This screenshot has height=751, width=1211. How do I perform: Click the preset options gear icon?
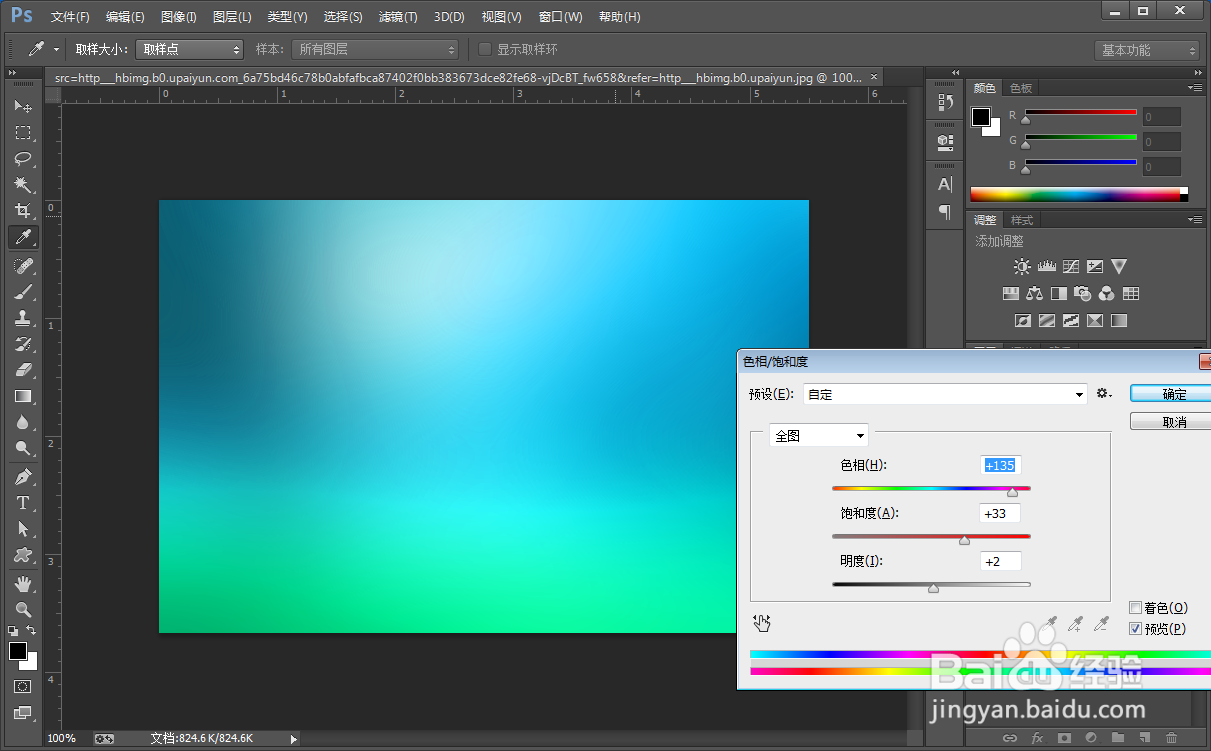1104,394
